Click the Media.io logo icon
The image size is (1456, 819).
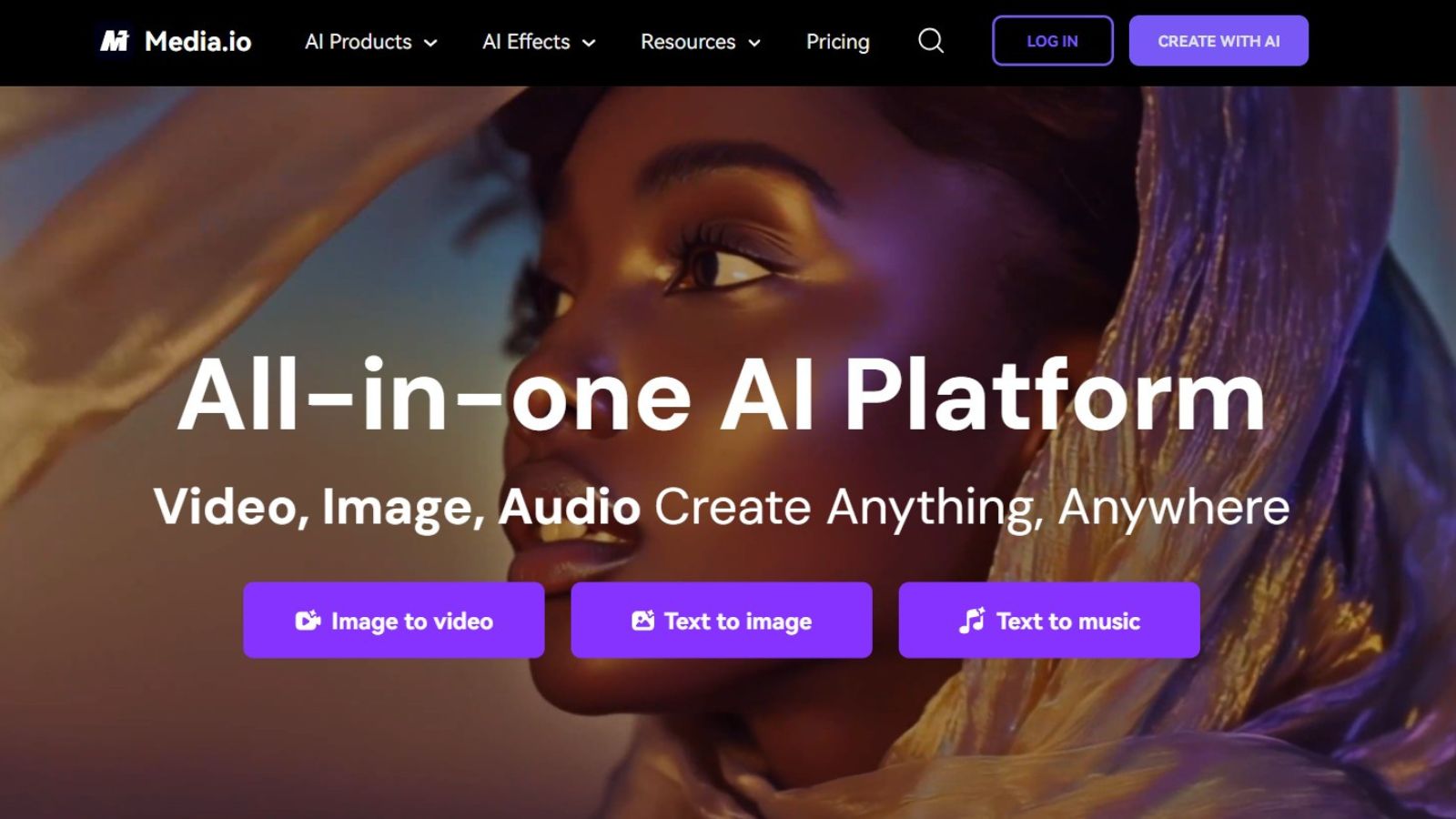[x=115, y=41]
